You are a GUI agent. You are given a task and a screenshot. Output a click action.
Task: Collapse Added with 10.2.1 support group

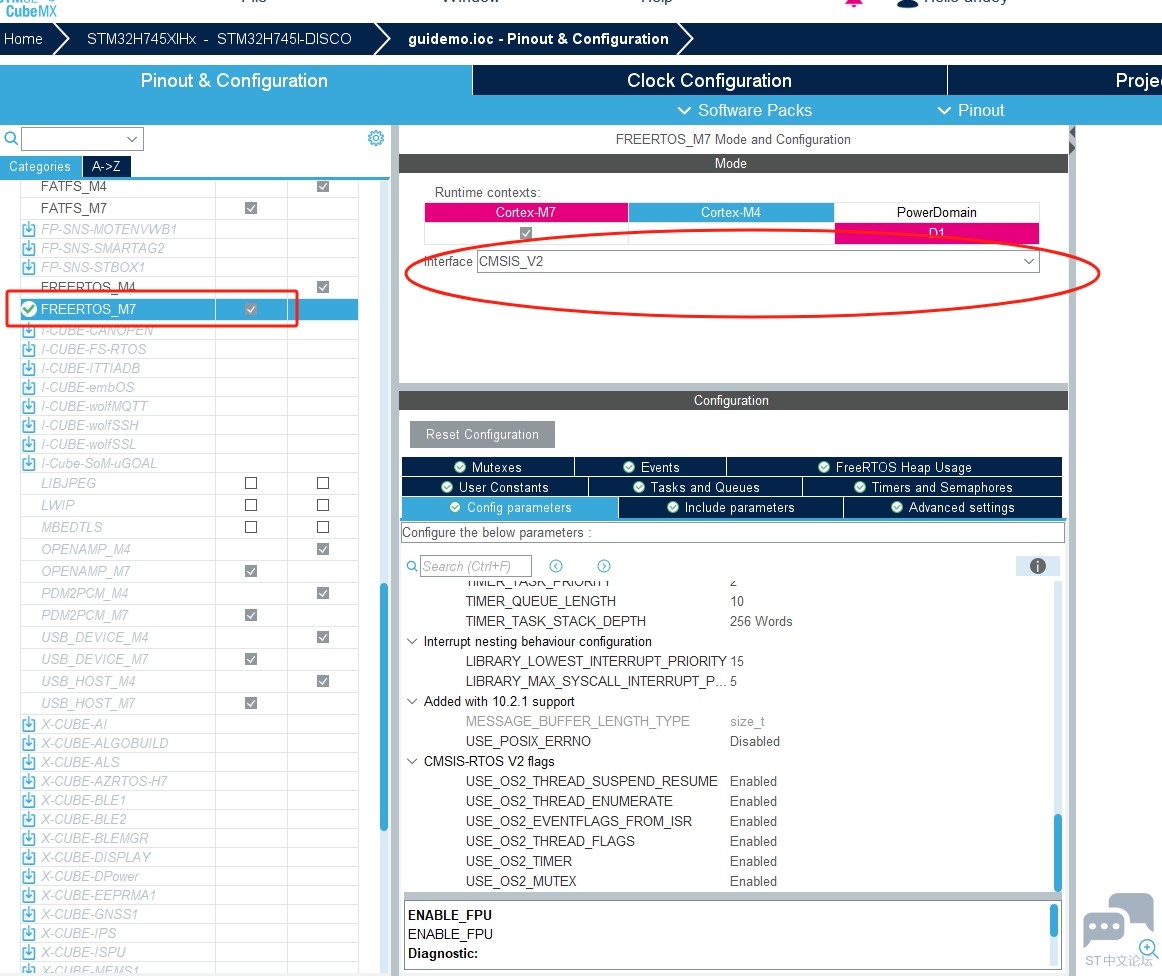(x=412, y=702)
